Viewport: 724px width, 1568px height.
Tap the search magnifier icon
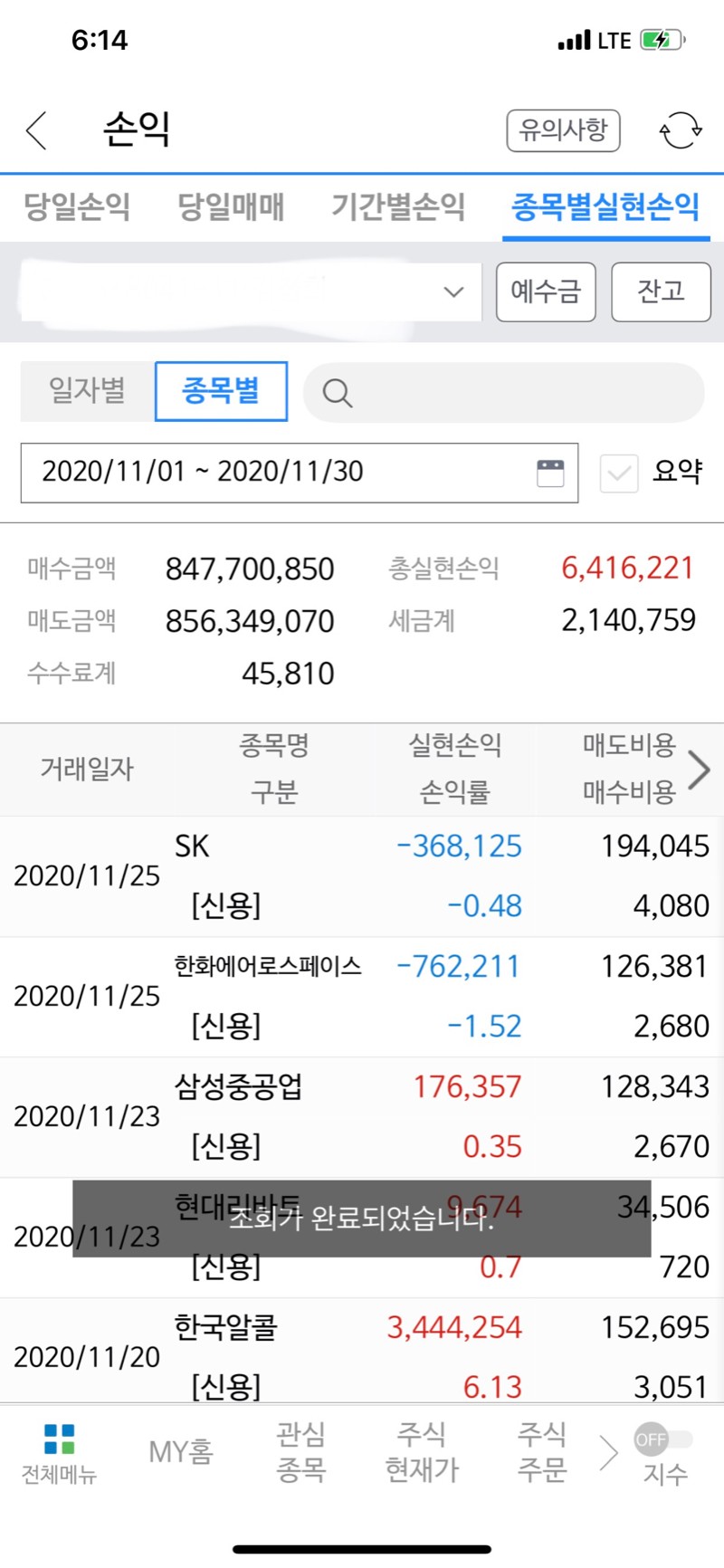[x=337, y=393]
